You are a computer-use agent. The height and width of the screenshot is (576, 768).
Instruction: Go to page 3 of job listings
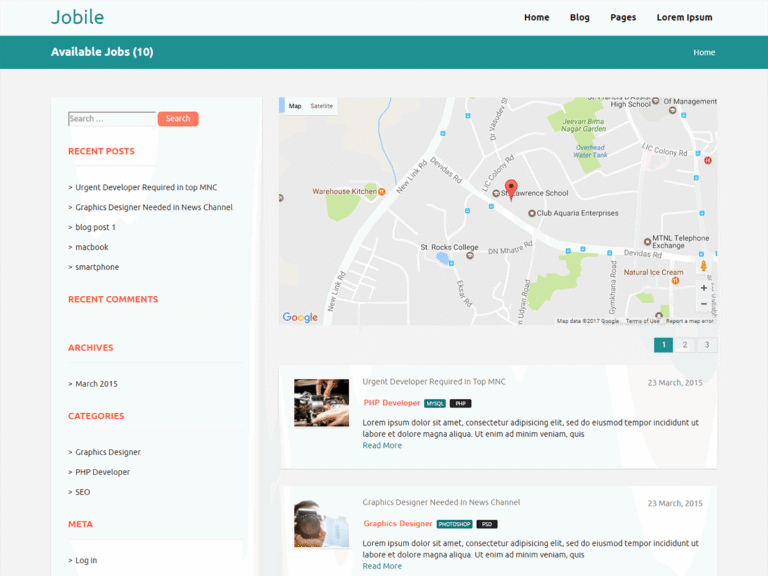(707, 345)
